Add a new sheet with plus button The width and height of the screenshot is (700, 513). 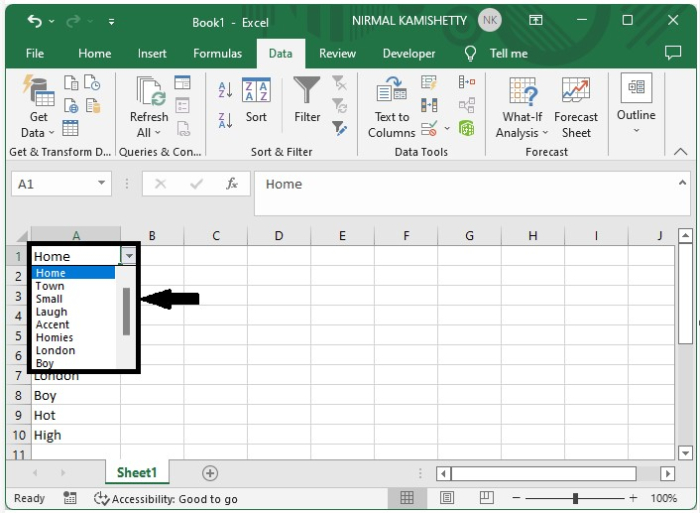point(210,473)
